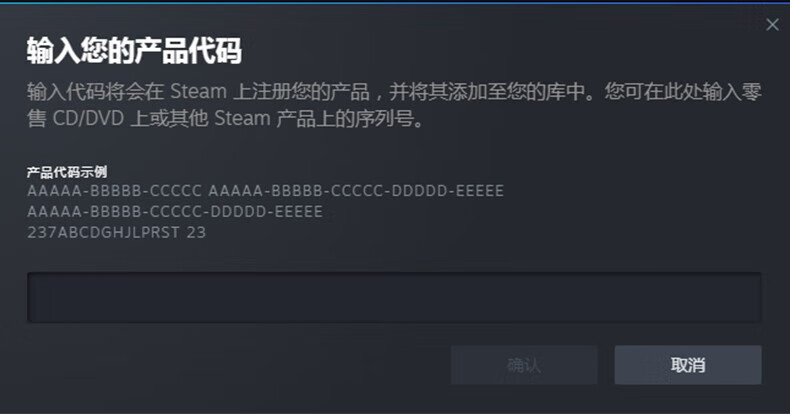
Task: Select the 237ABCDGHJLPRST 23 example code
Action: point(116,232)
